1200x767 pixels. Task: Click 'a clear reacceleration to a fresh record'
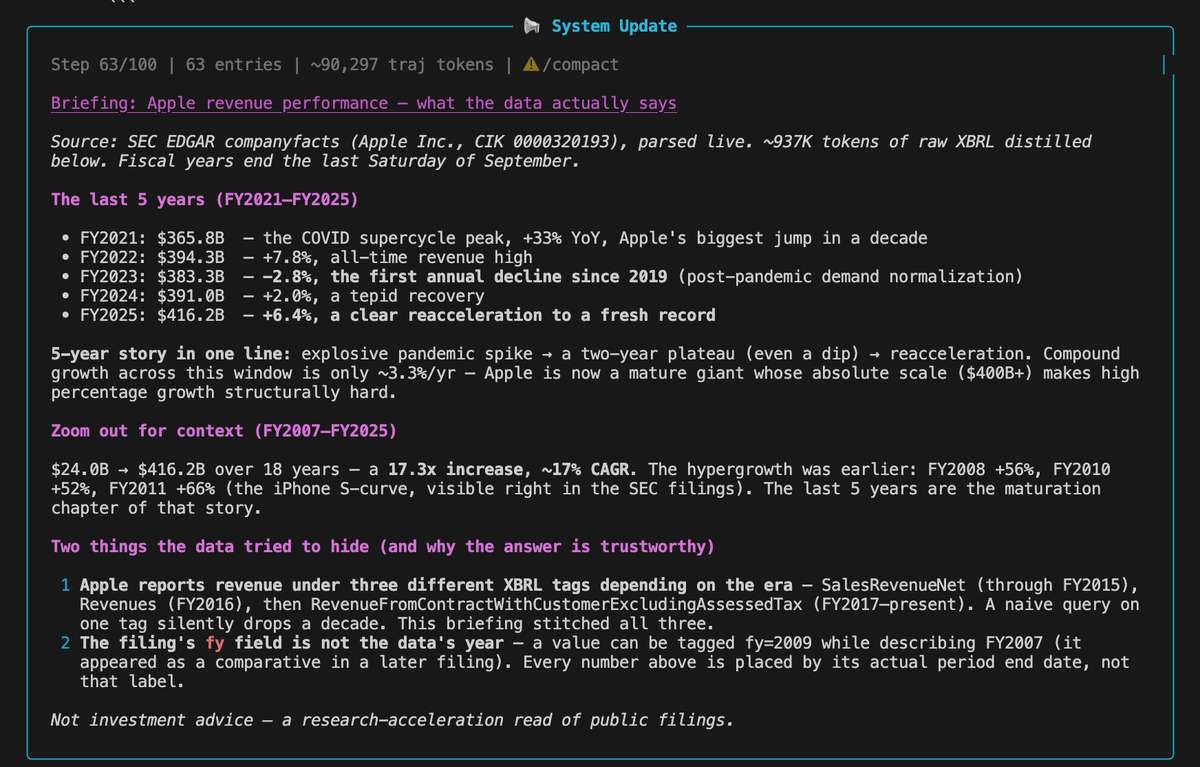523,315
